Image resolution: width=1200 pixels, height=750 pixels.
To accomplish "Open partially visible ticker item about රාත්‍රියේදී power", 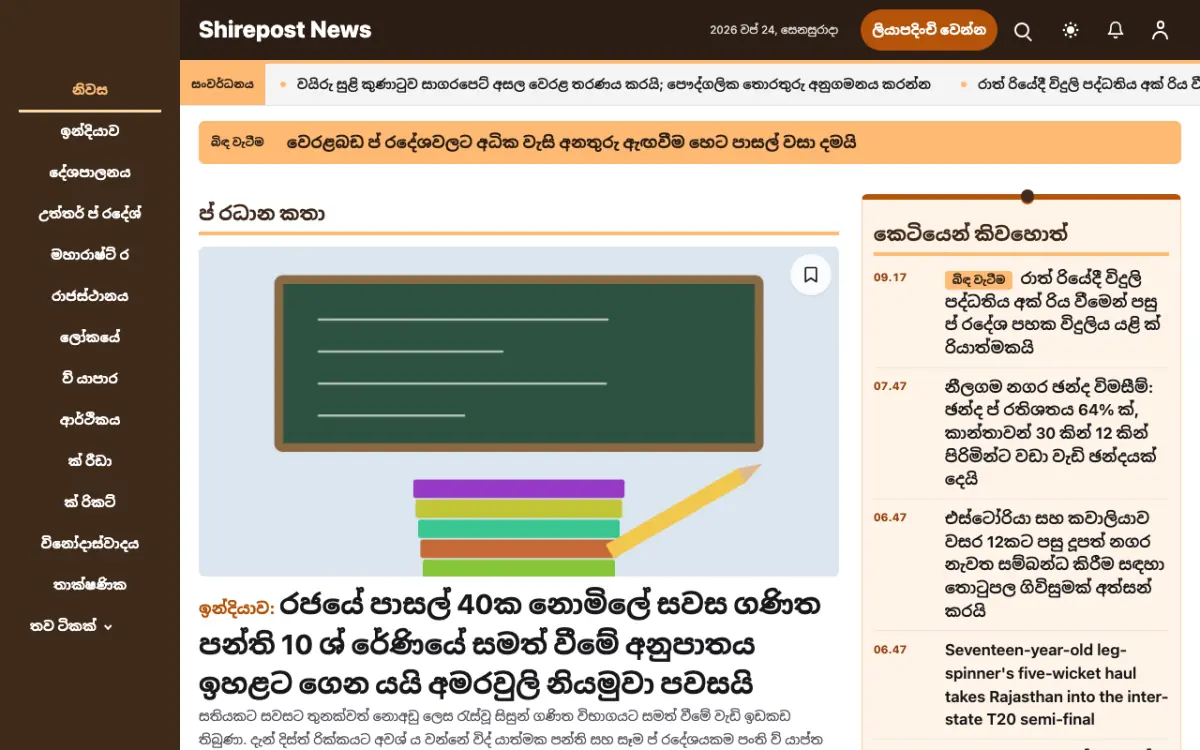I will [1088, 84].
